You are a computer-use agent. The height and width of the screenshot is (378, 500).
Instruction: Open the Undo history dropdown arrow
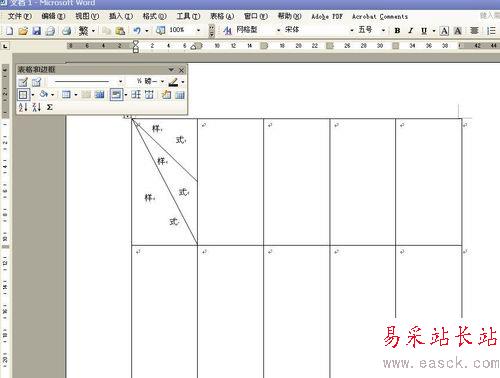(x=146, y=31)
